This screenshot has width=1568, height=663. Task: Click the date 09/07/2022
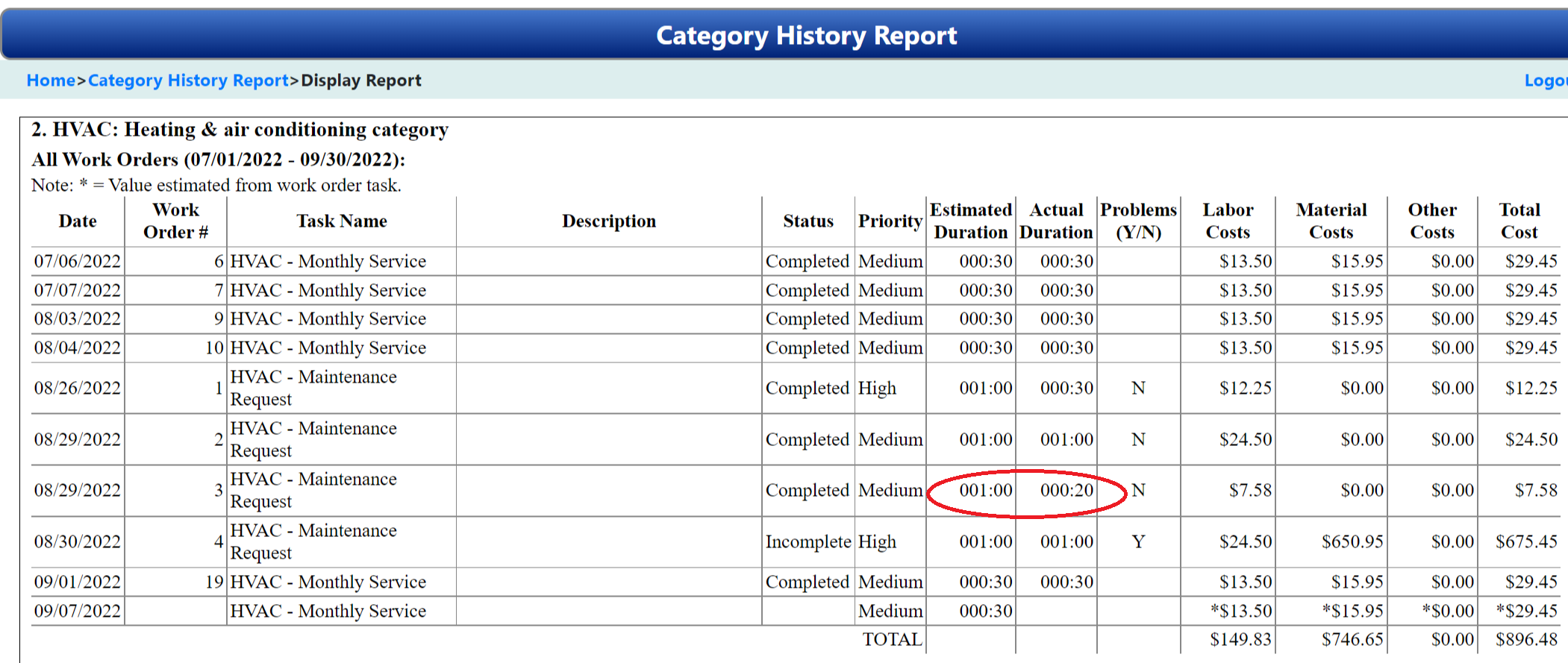click(78, 612)
